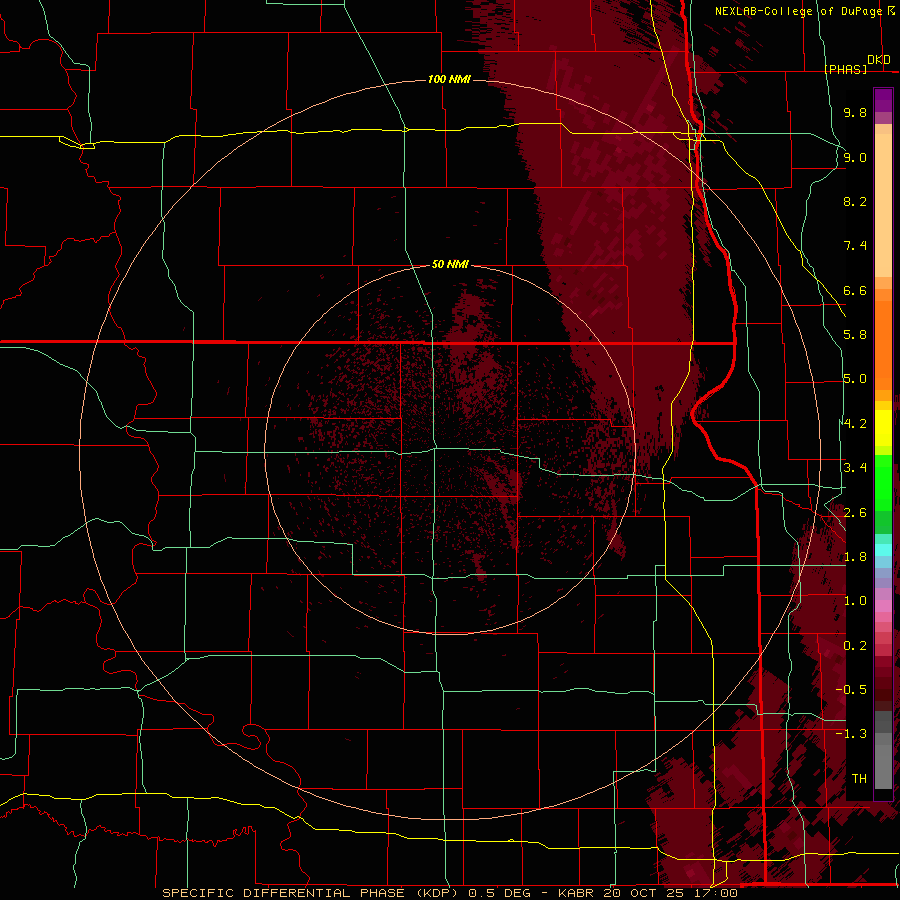Click the KABR radar site identifier
The width and height of the screenshot is (900, 900).
point(576,893)
